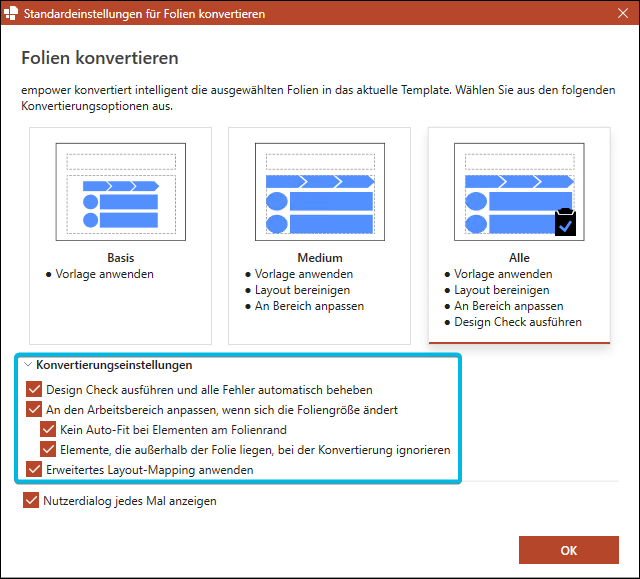Select the Basis conversion thumbnail
This screenshot has height=579, width=640.
coord(120,192)
